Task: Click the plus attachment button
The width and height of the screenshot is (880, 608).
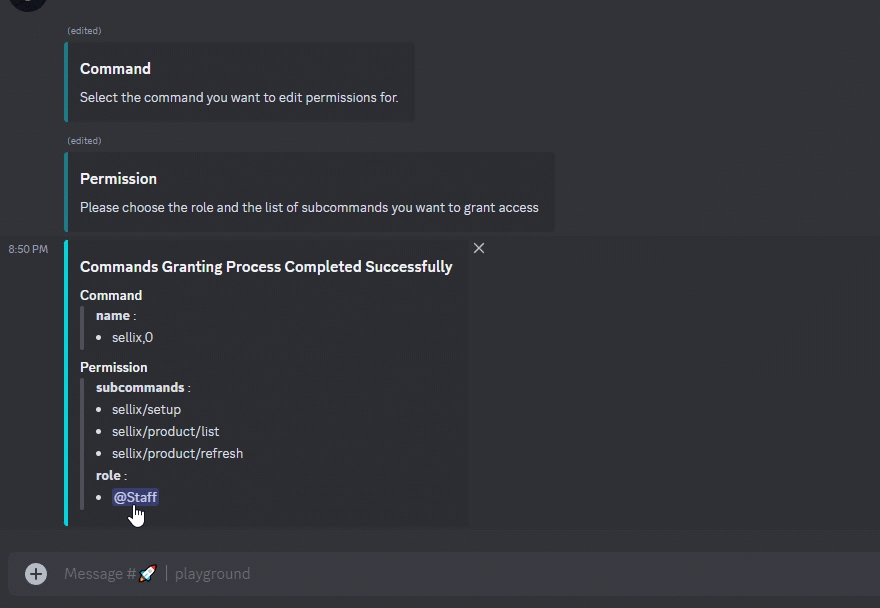Action: (36, 573)
